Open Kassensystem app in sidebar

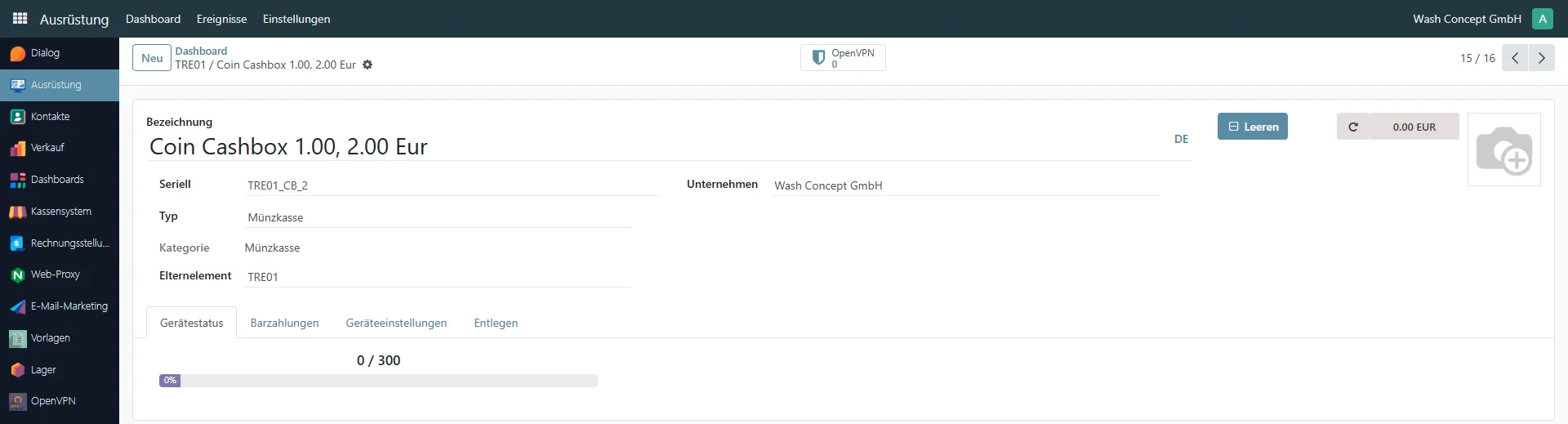(x=60, y=212)
